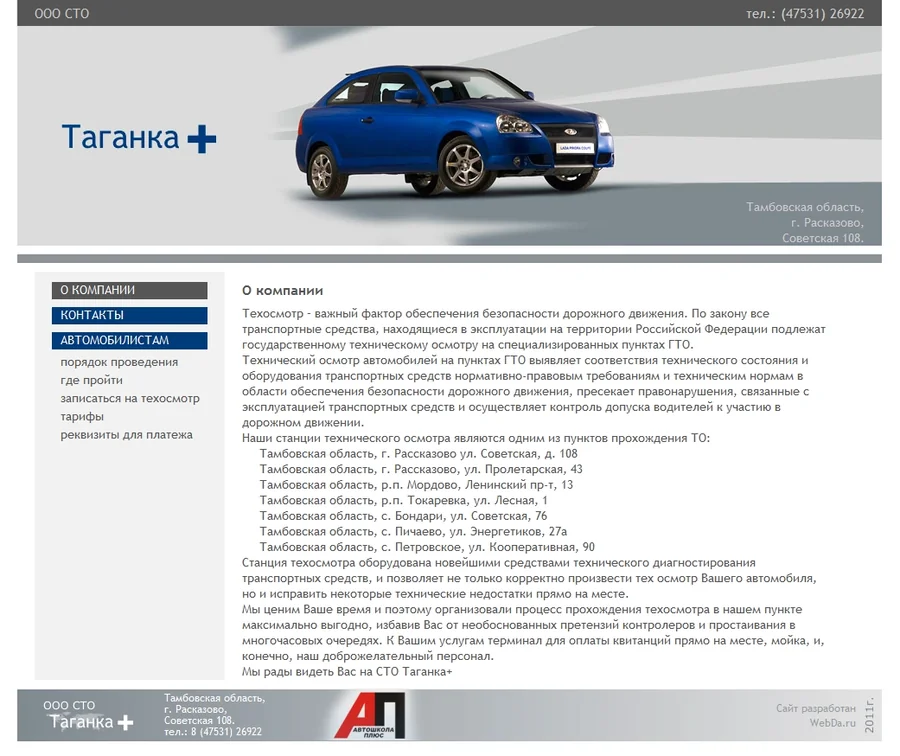
Task: Click Мы рады видеть Вас closing line
Action: click(x=347, y=671)
